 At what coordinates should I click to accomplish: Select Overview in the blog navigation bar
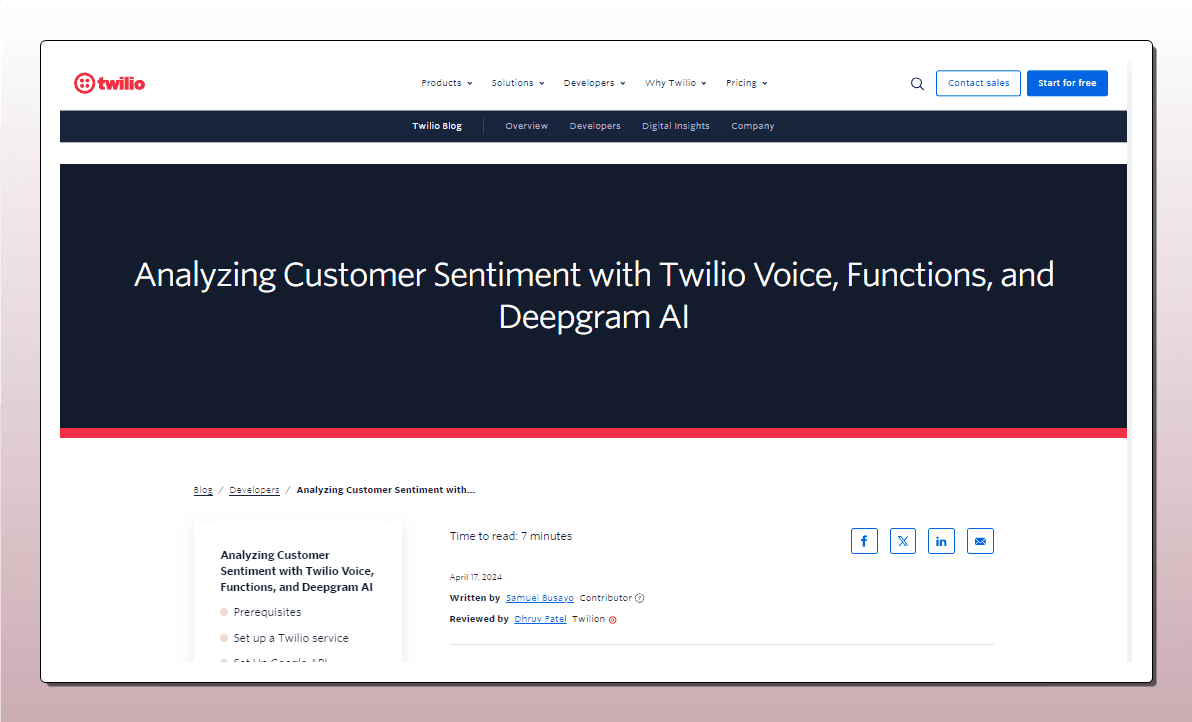tap(526, 126)
